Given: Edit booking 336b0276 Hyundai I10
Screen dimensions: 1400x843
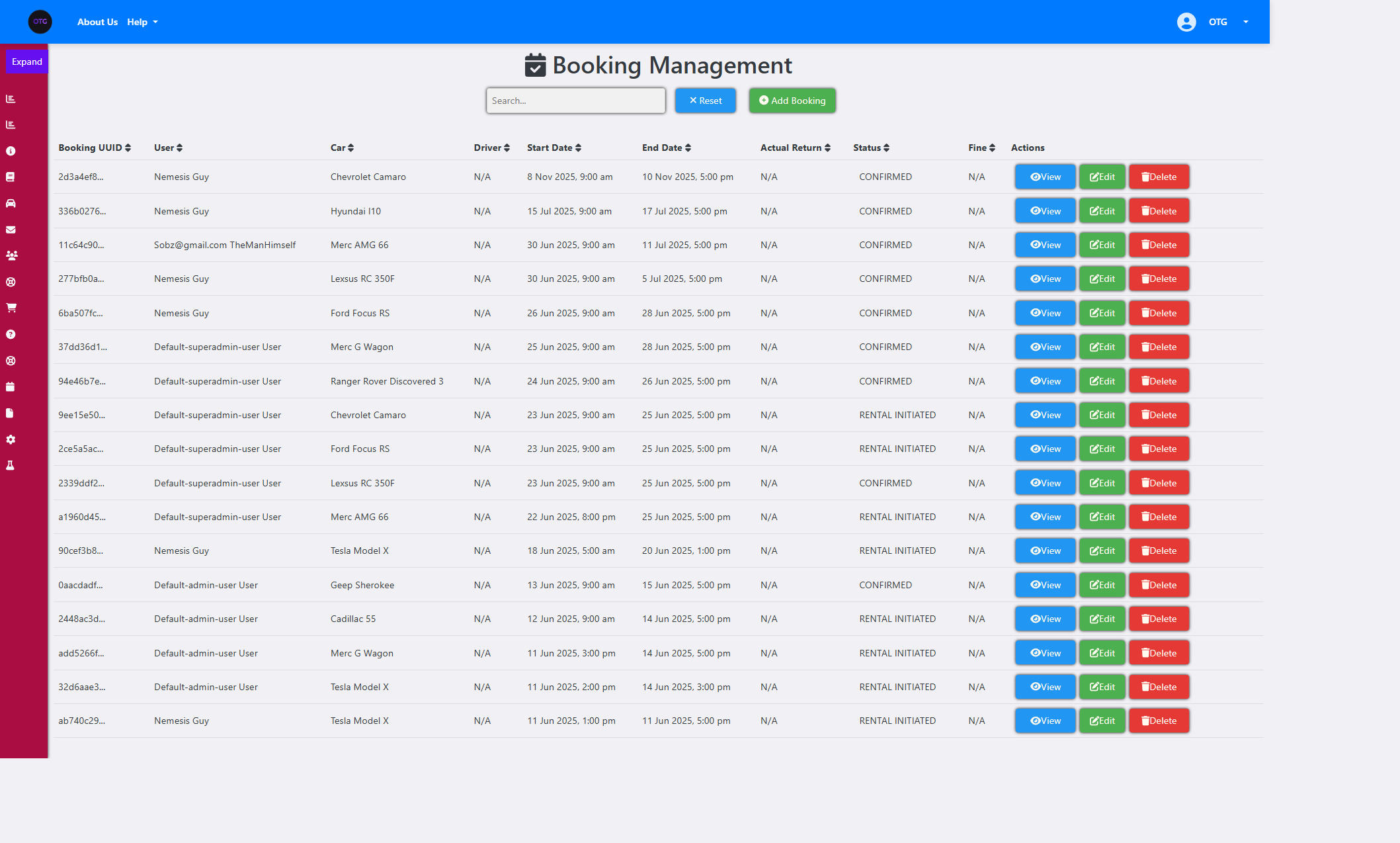Looking at the screenshot, I should click(1102, 211).
